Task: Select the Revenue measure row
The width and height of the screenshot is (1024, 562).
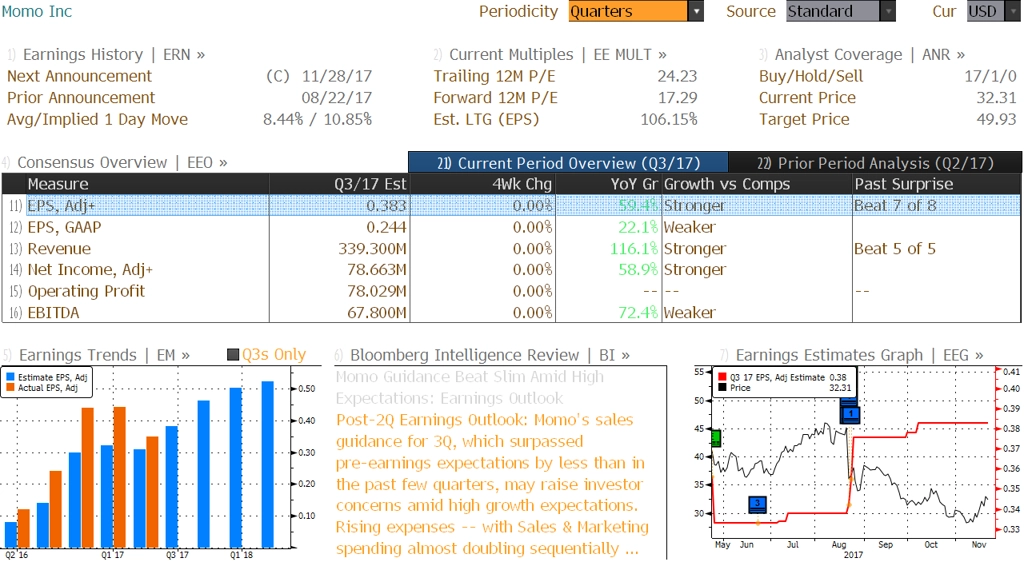Action: [x=511, y=249]
